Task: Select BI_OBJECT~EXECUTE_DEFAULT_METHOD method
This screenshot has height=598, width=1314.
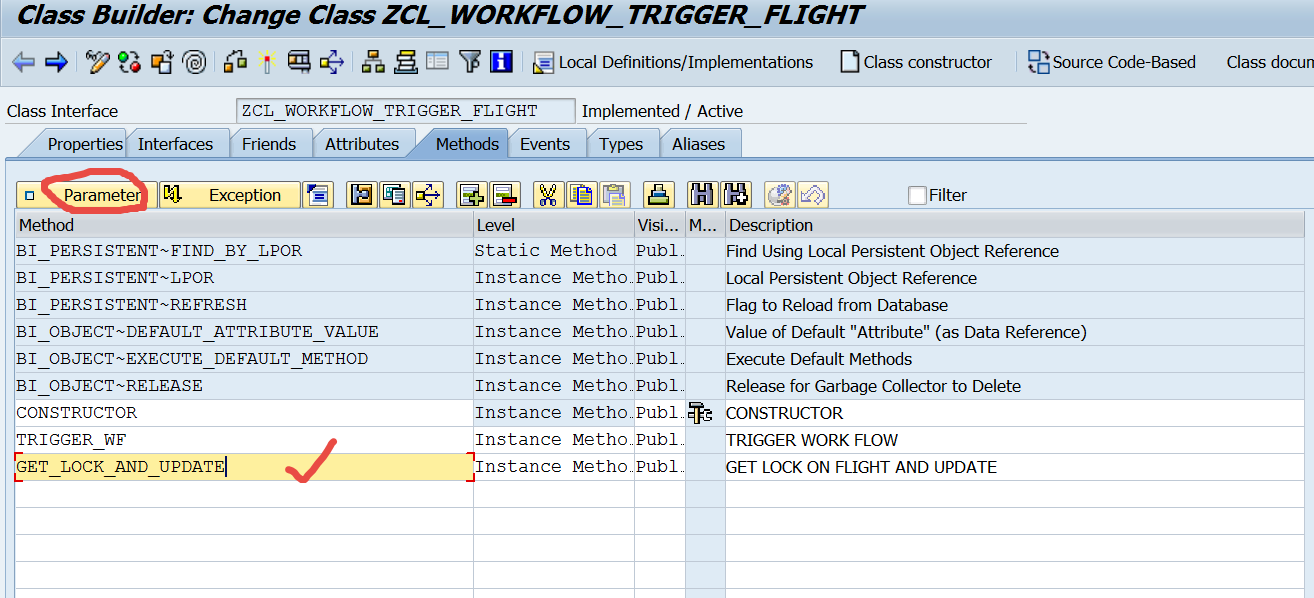Action: tap(244, 359)
